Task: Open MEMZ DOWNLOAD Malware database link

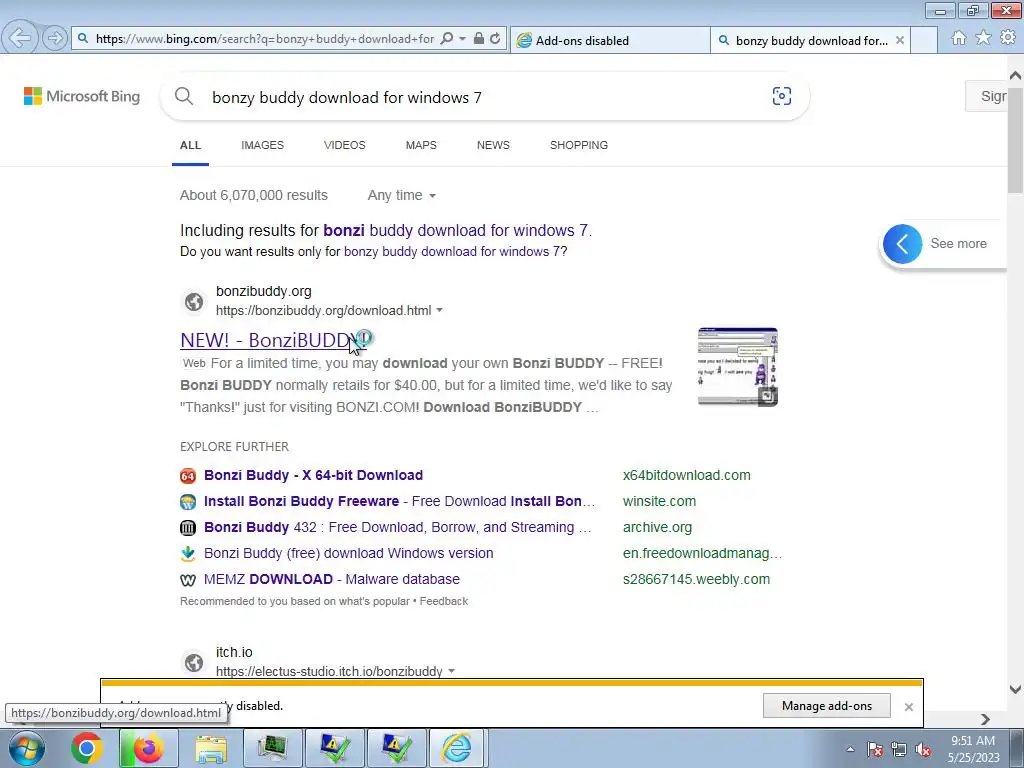Action: (x=332, y=579)
